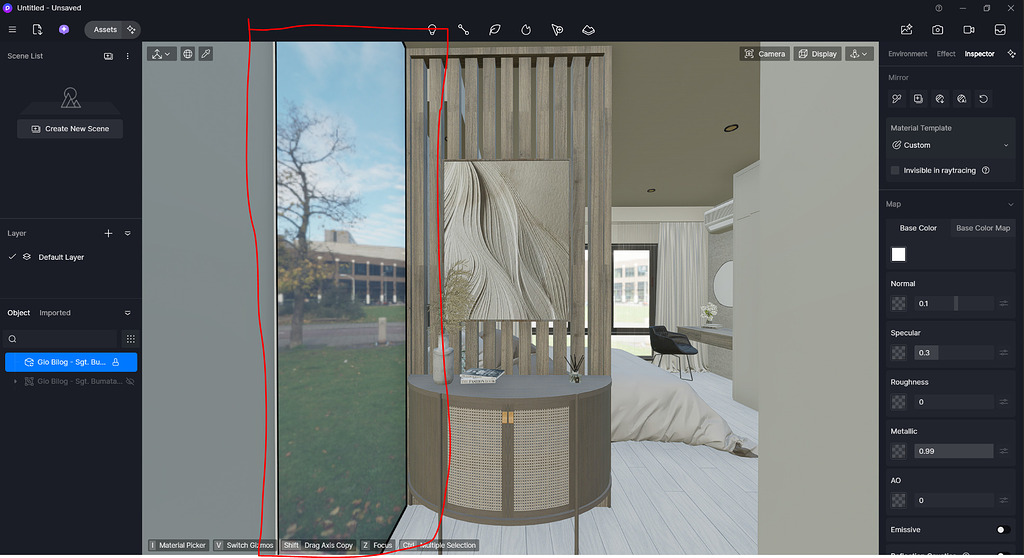Viewport: 1024px width, 558px height.
Task: Enable Invisible in raytracing checkbox
Action: pos(895,171)
